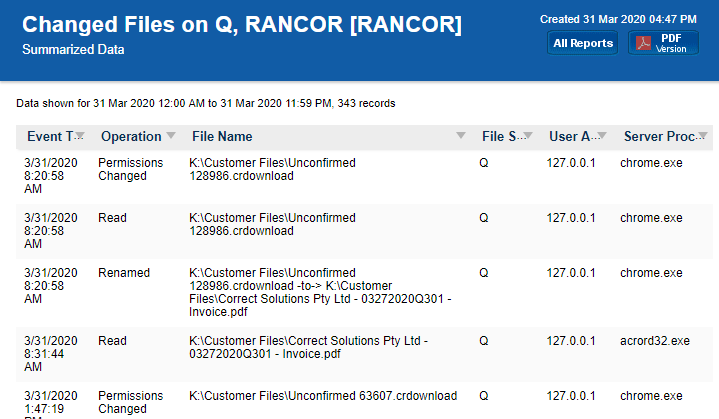Click the Unconfirmed 63607.crdownload file name
This screenshot has width=719, height=419.
pos(323,395)
